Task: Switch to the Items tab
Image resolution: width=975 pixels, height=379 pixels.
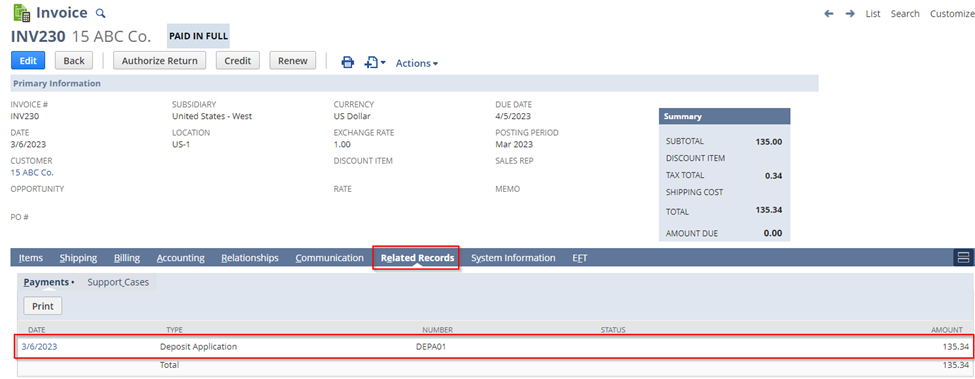Action: pos(30,258)
